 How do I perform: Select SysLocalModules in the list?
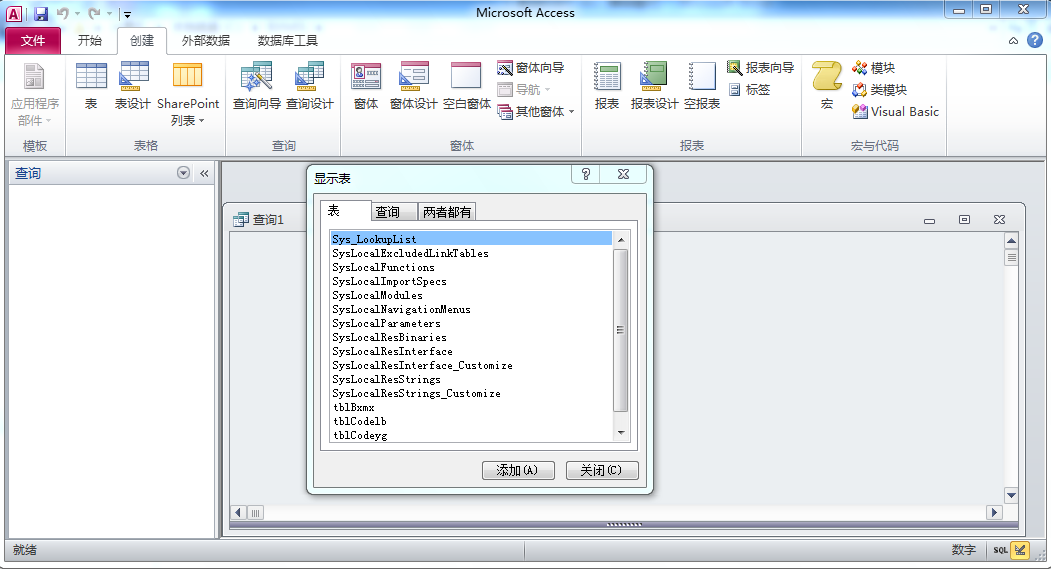[x=471, y=296]
